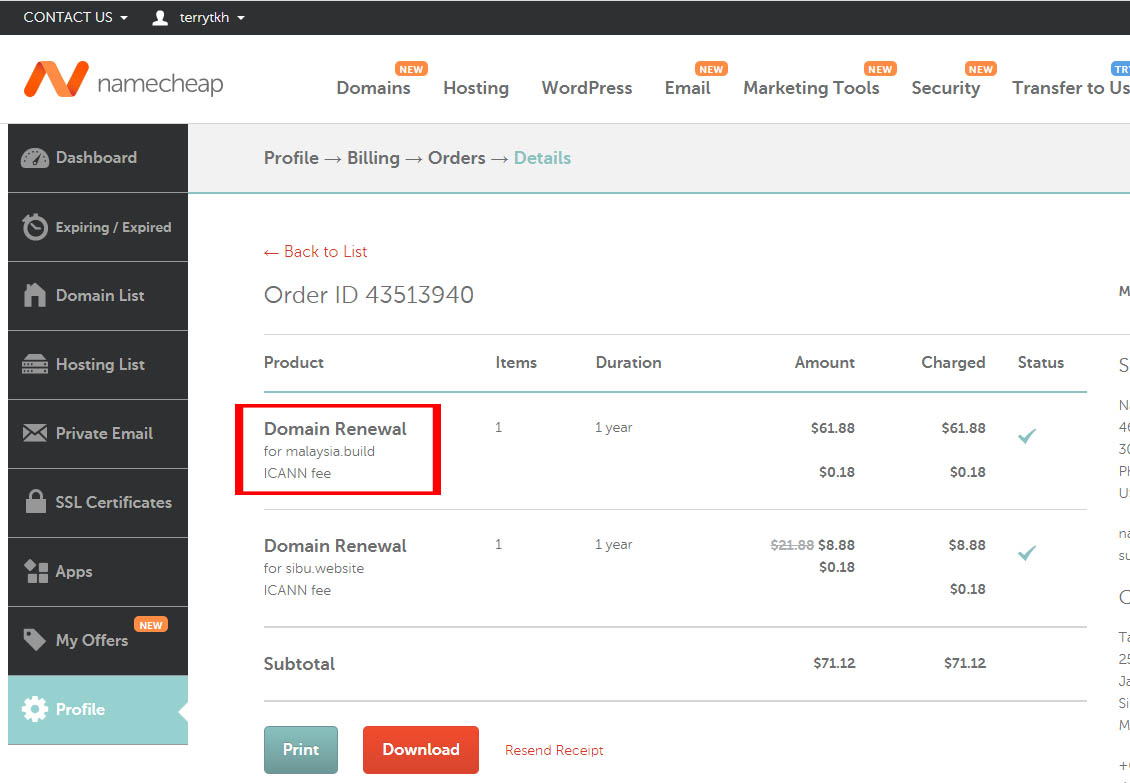Image resolution: width=1130 pixels, height=783 pixels.
Task: Click the Private Email envelope icon
Action: click(35, 433)
